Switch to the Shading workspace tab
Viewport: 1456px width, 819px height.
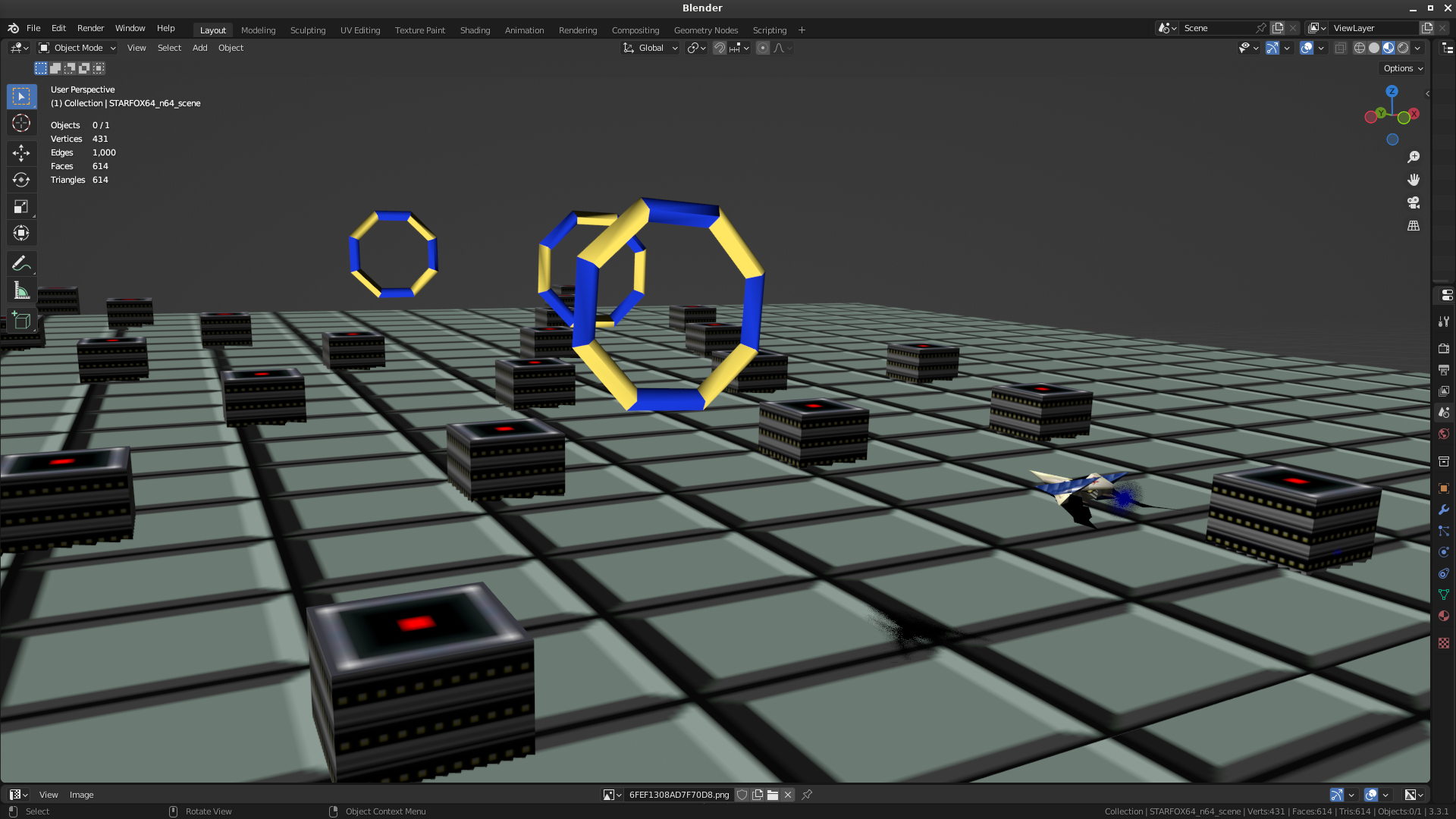coord(475,30)
